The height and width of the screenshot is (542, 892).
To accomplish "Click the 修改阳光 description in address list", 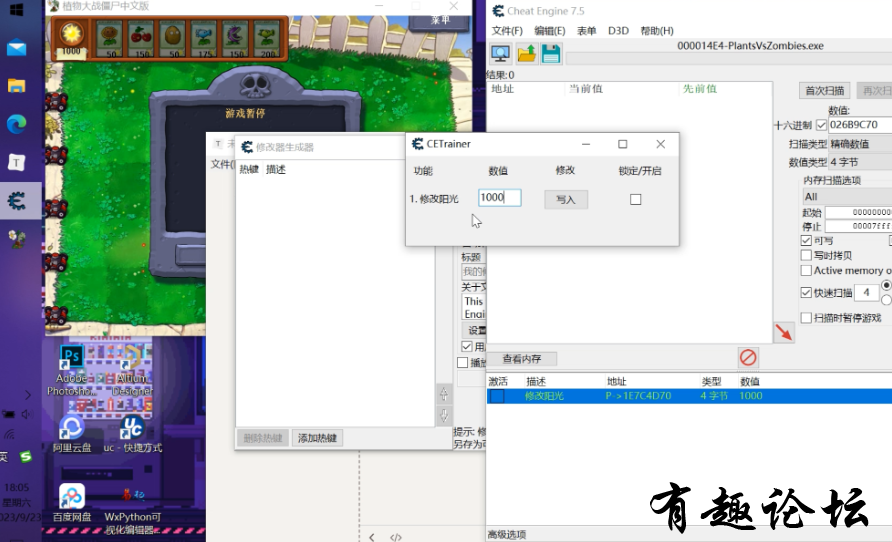I will [544, 396].
